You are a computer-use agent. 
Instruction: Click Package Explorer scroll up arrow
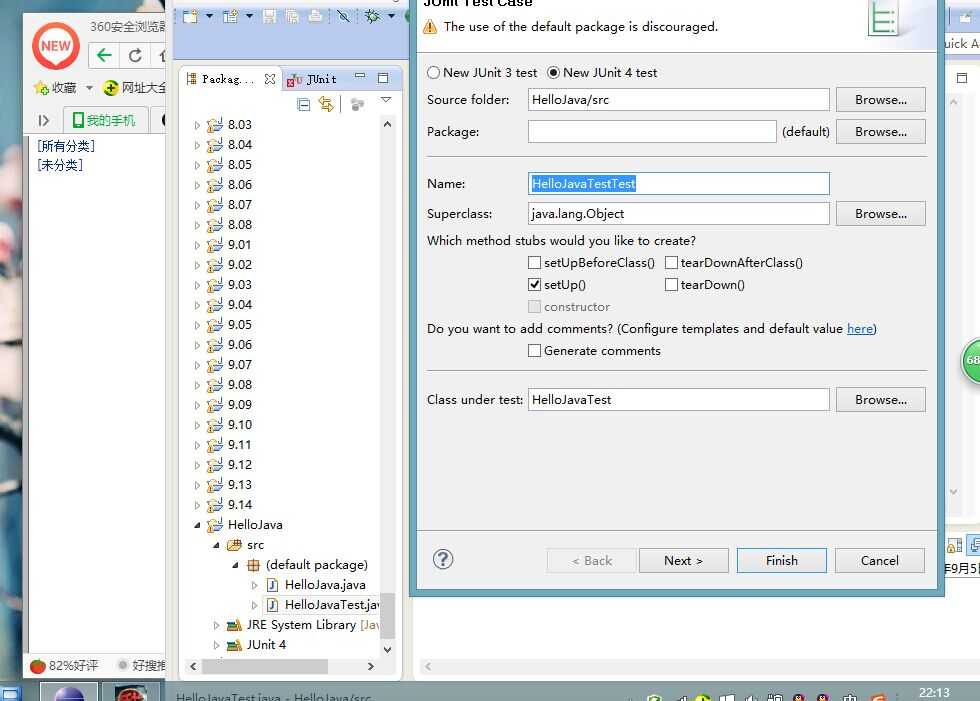point(387,124)
